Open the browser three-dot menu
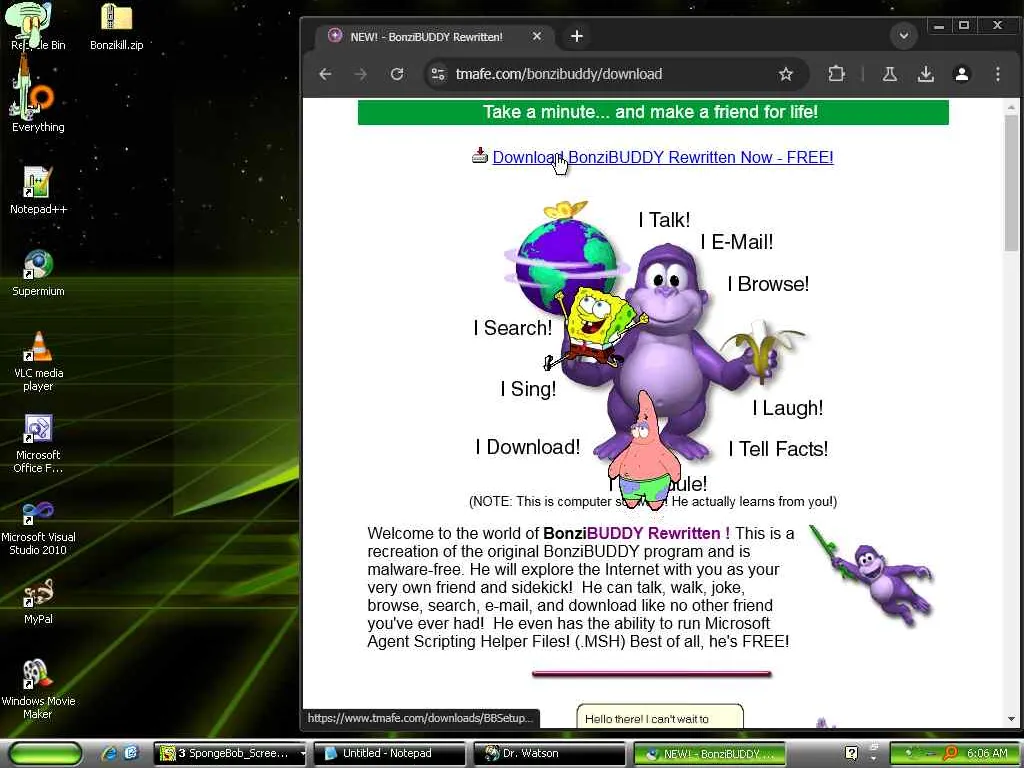 pos(998,74)
